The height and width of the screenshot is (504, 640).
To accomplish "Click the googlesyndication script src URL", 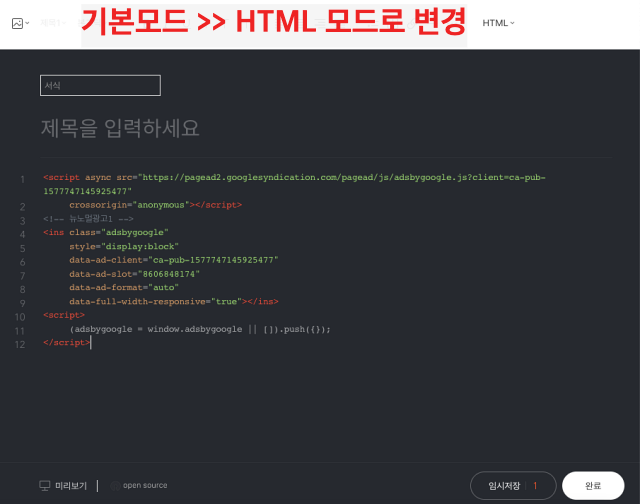I will click(344, 178).
